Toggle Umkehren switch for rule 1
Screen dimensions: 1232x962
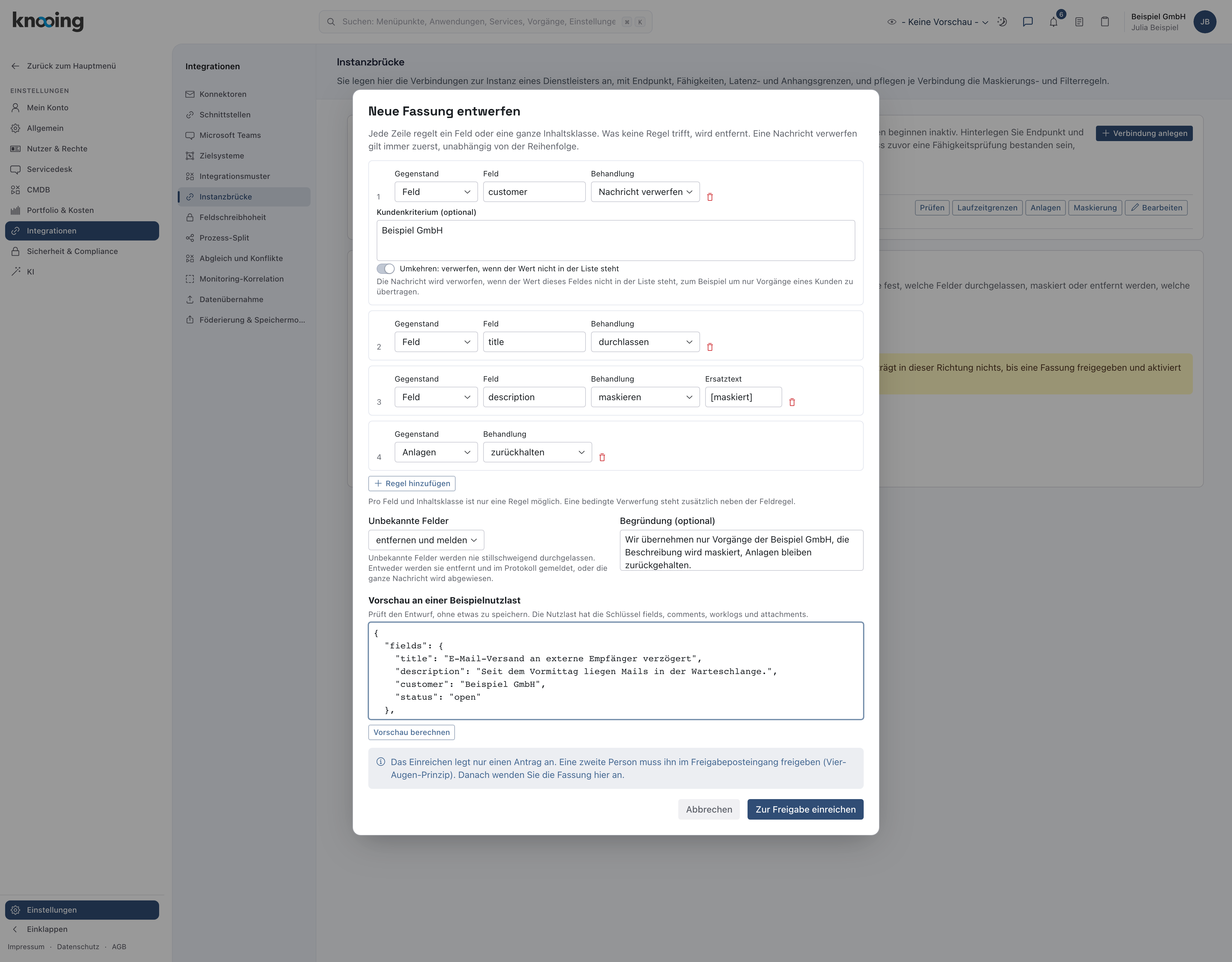385,269
